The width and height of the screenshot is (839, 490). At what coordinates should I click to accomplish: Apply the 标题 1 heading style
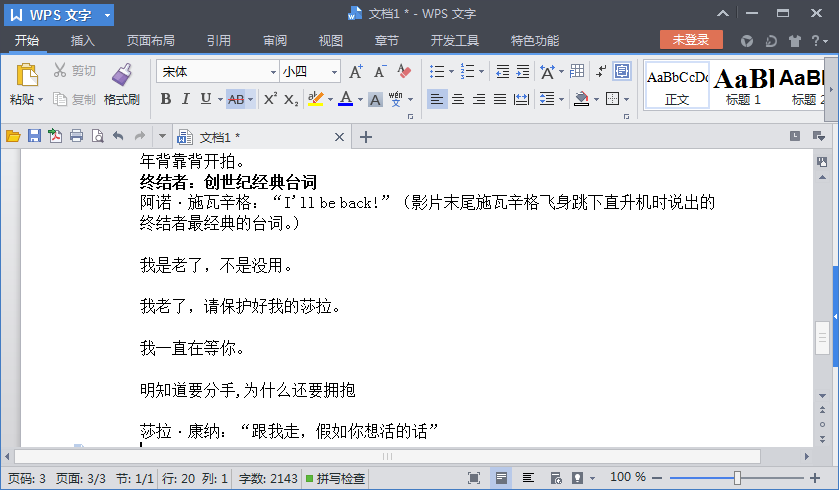tap(743, 85)
